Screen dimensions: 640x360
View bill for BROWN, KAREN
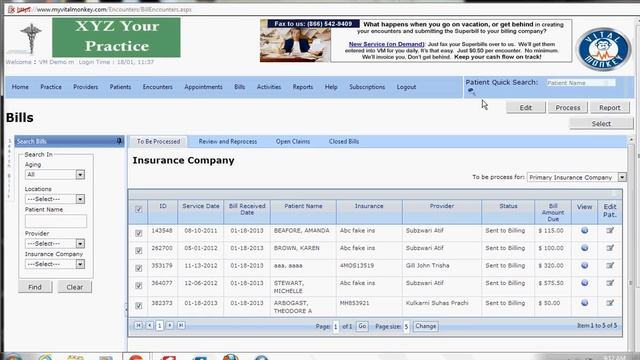tap(584, 248)
